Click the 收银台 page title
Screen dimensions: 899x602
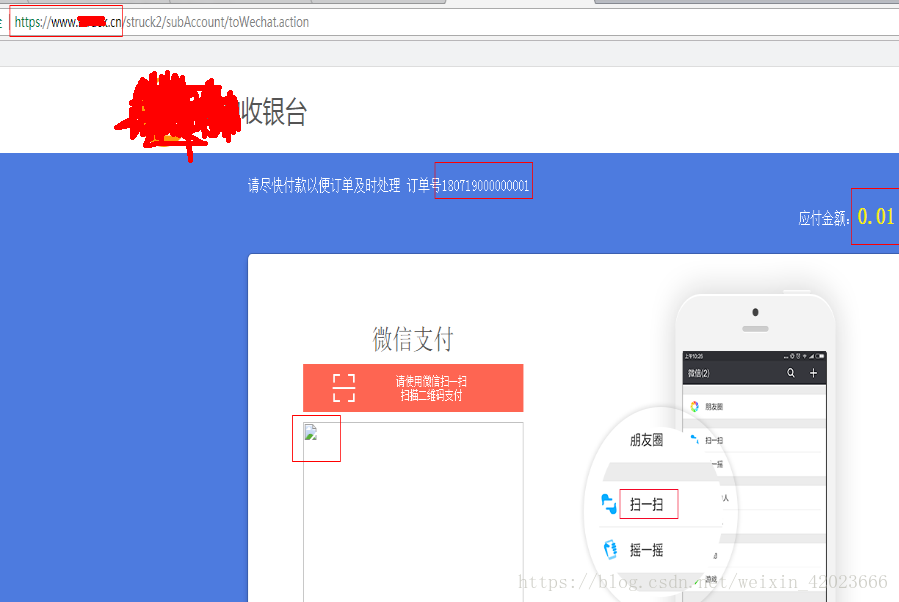(273, 111)
